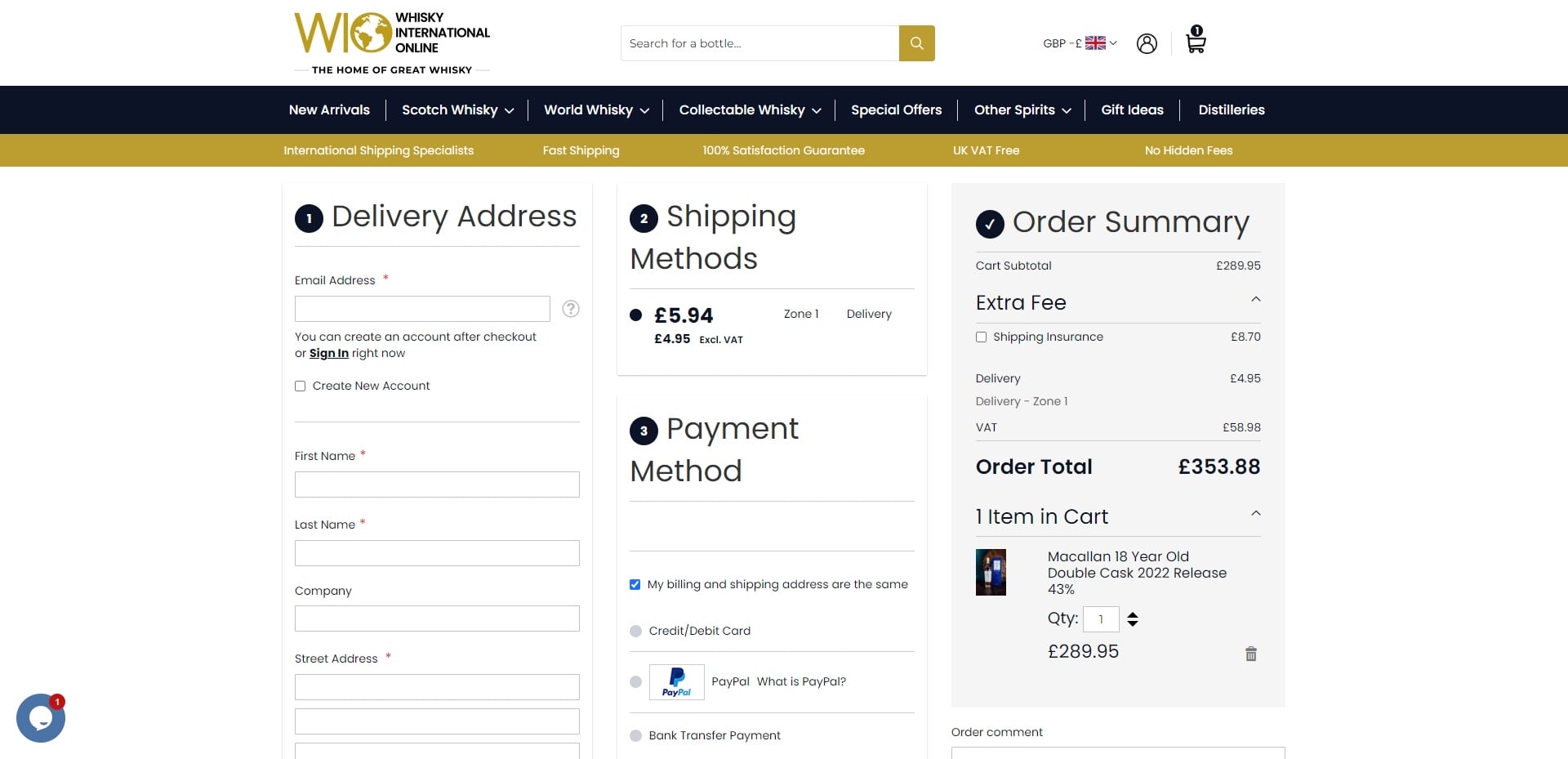Go to New Arrivals
Image resolution: width=1568 pixels, height=759 pixels.
click(x=329, y=110)
